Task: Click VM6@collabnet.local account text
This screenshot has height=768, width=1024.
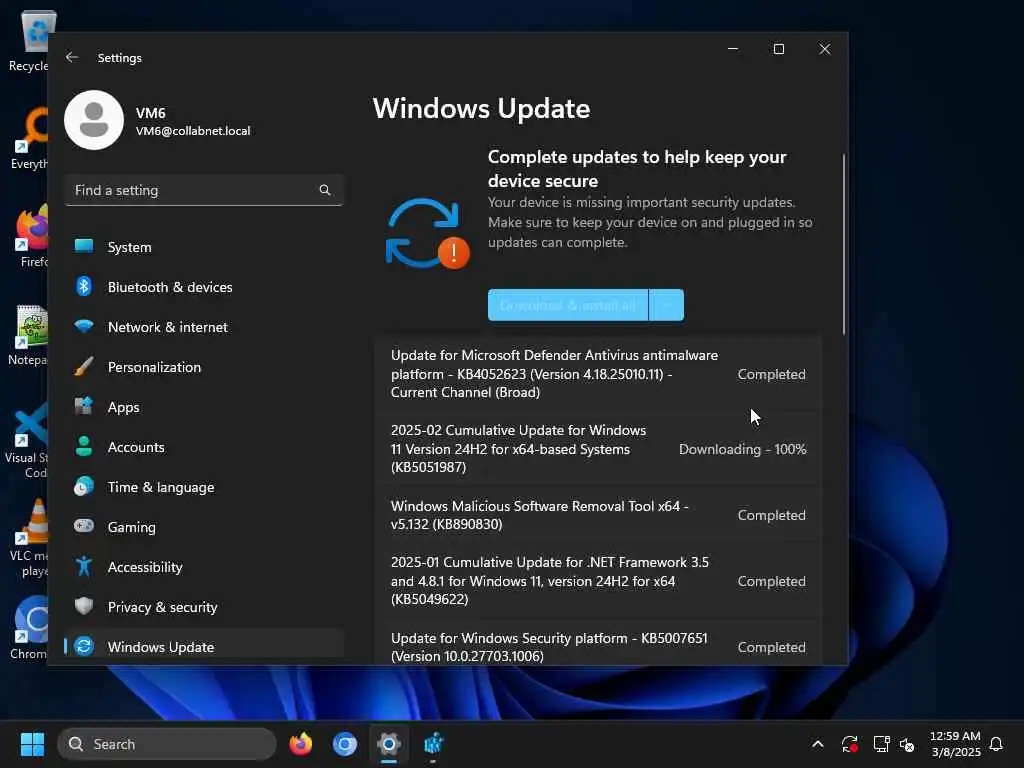Action: tap(193, 131)
